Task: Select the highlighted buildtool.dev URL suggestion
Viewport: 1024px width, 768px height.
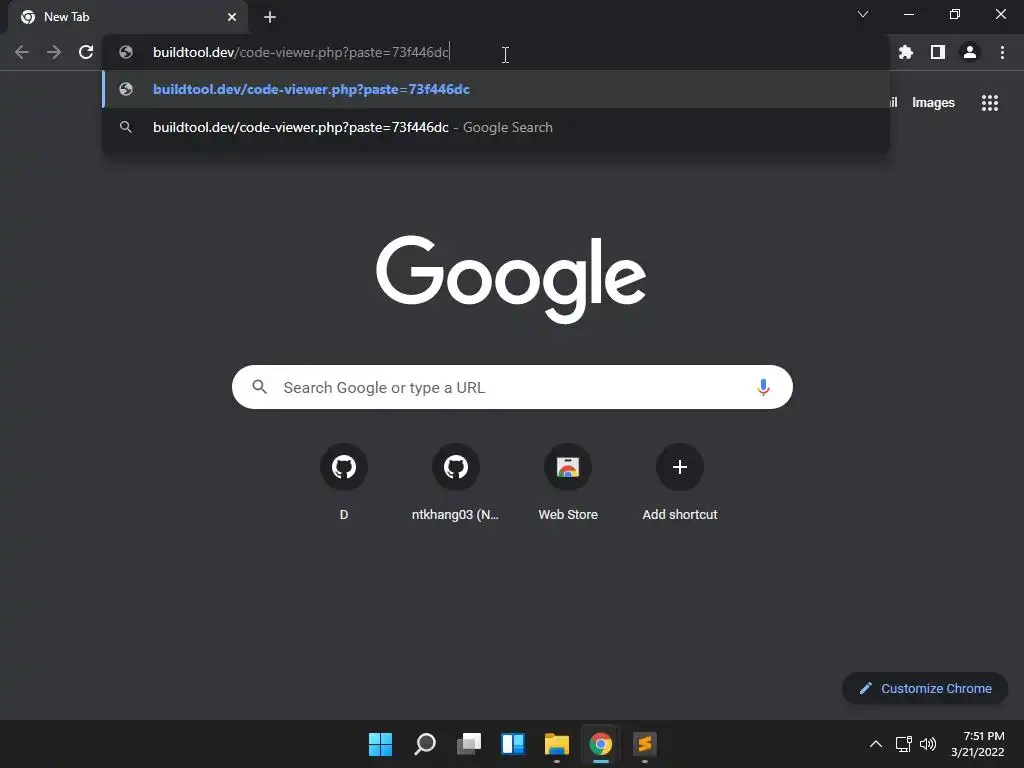Action: (x=496, y=89)
